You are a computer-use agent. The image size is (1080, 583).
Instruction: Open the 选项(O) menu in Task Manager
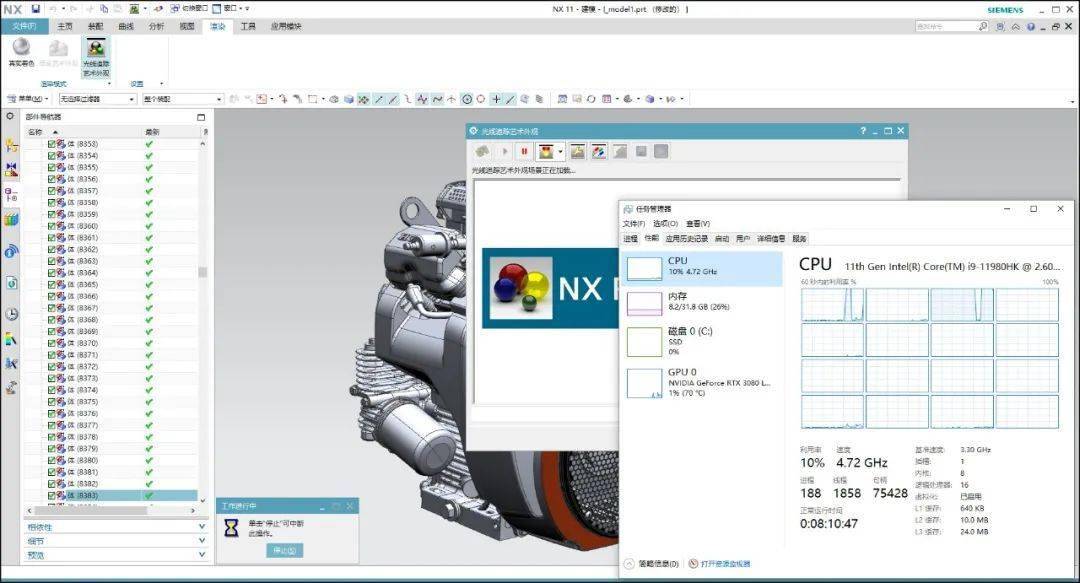click(665, 224)
